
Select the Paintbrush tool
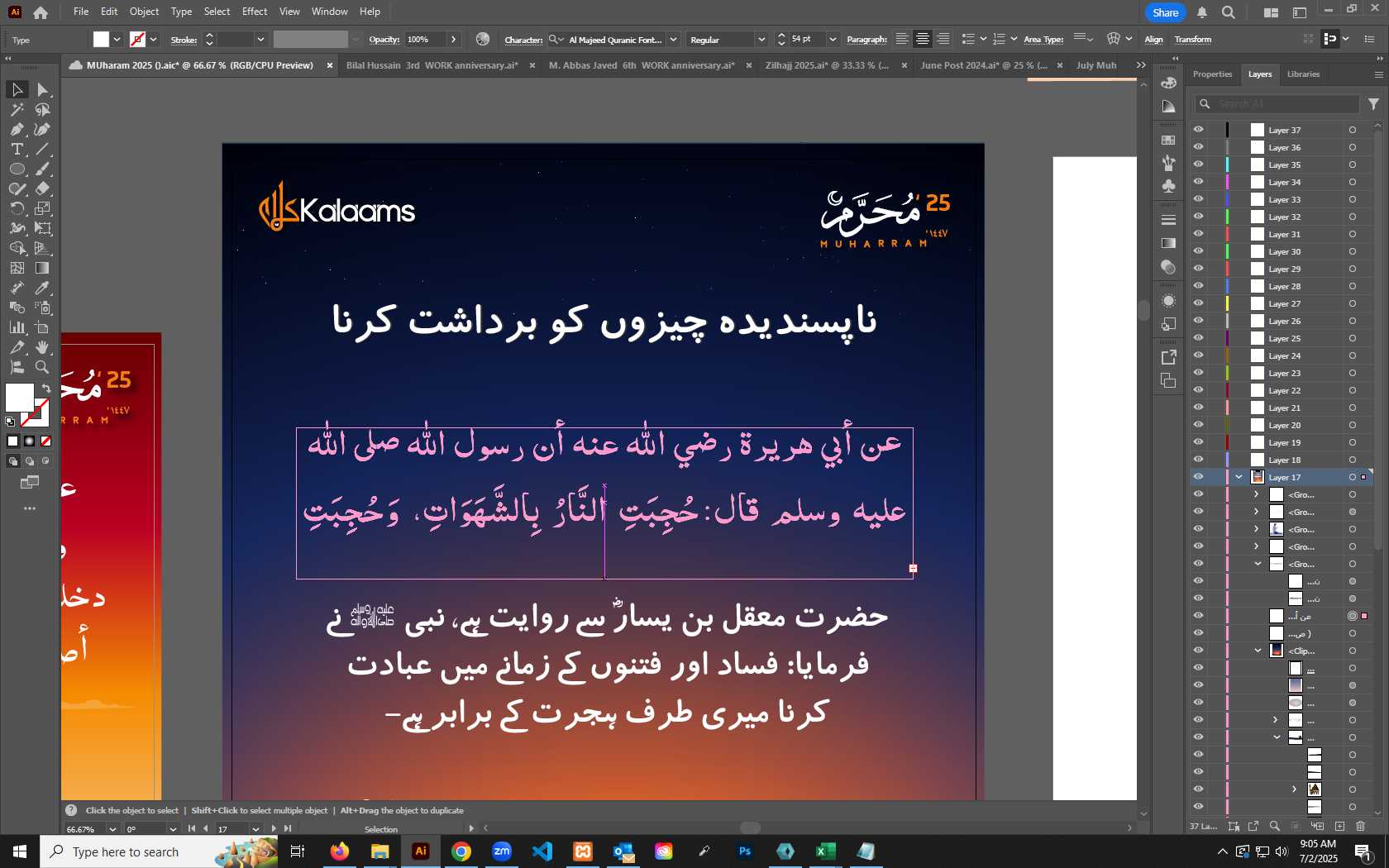click(x=42, y=169)
